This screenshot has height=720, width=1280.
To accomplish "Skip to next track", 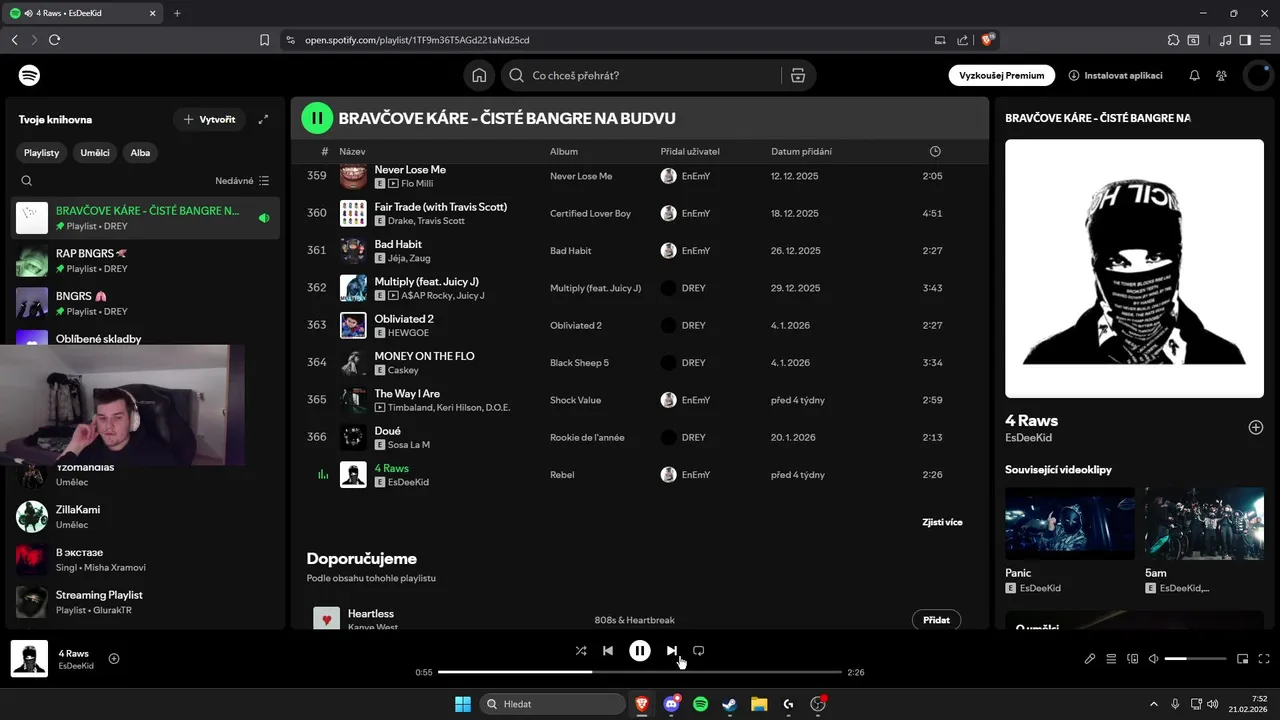I will click(x=672, y=651).
